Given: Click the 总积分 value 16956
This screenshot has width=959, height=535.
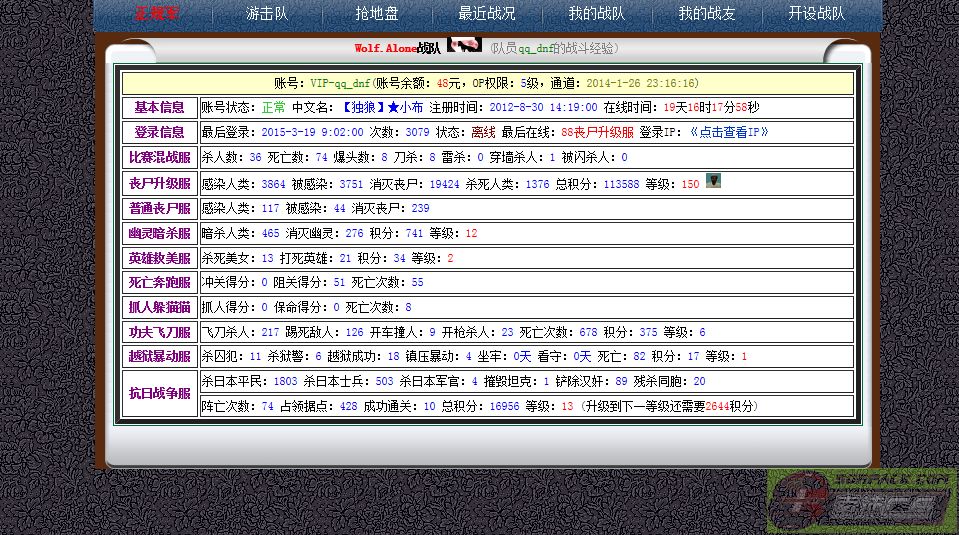Looking at the screenshot, I should [x=505, y=407].
